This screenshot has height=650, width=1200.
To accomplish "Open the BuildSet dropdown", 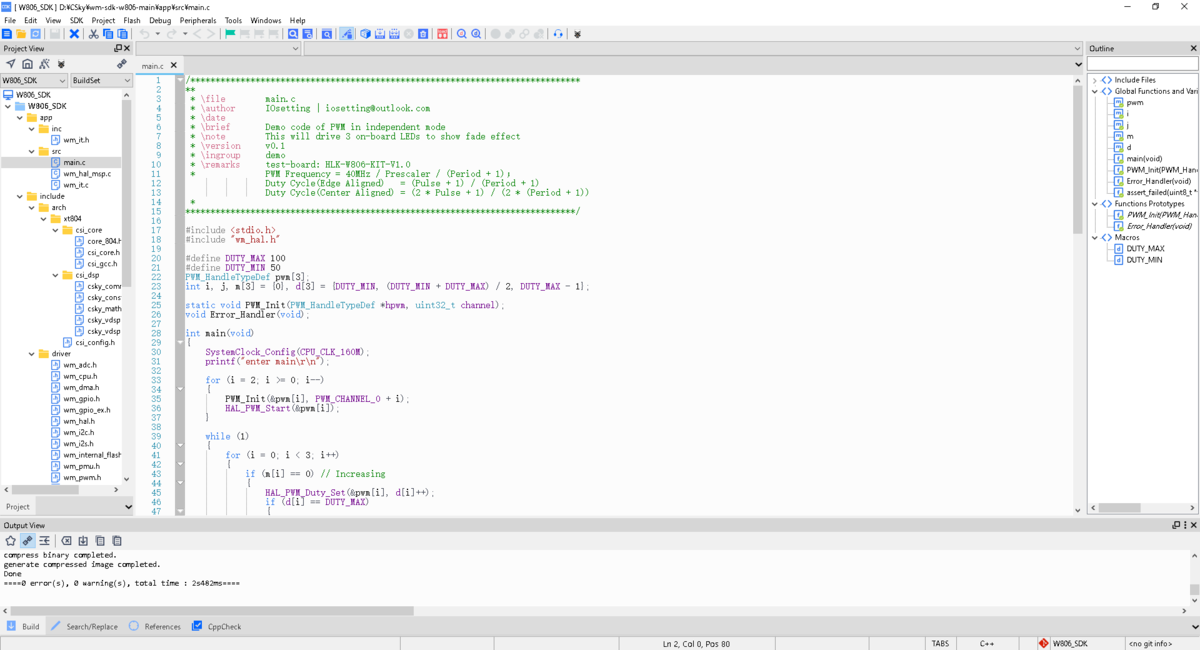I will tap(101, 80).
